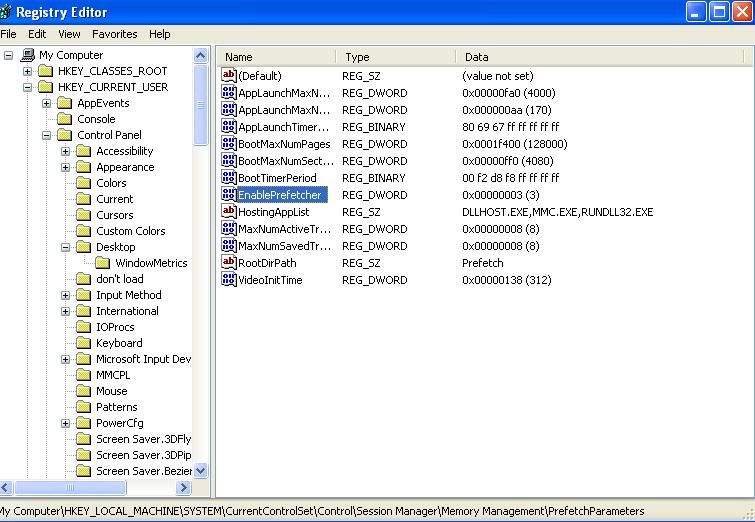Click the MaxNumSavedTr DWORD icon

click(229, 245)
